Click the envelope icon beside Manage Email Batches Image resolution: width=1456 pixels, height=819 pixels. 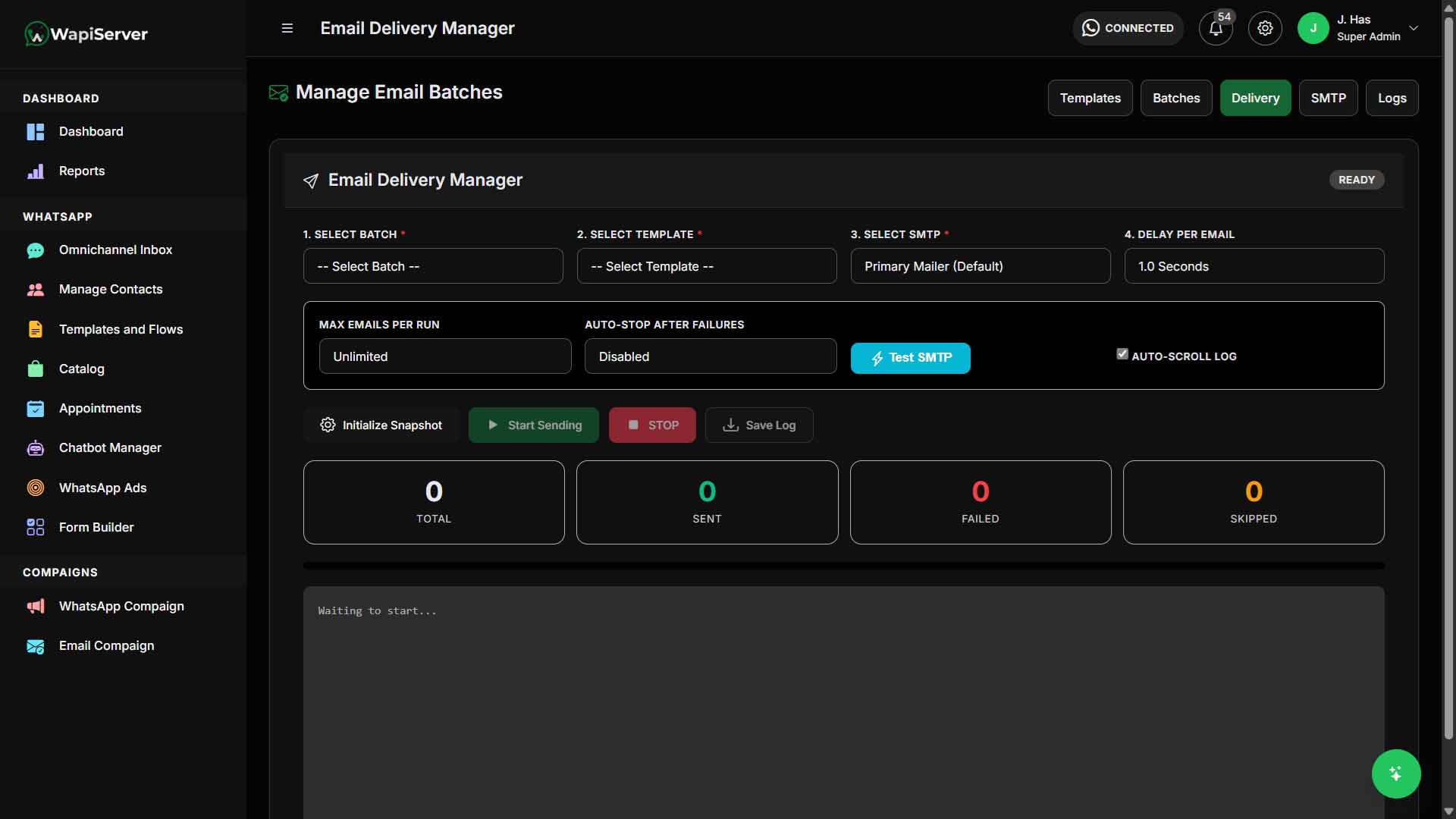tap(278, 93)
